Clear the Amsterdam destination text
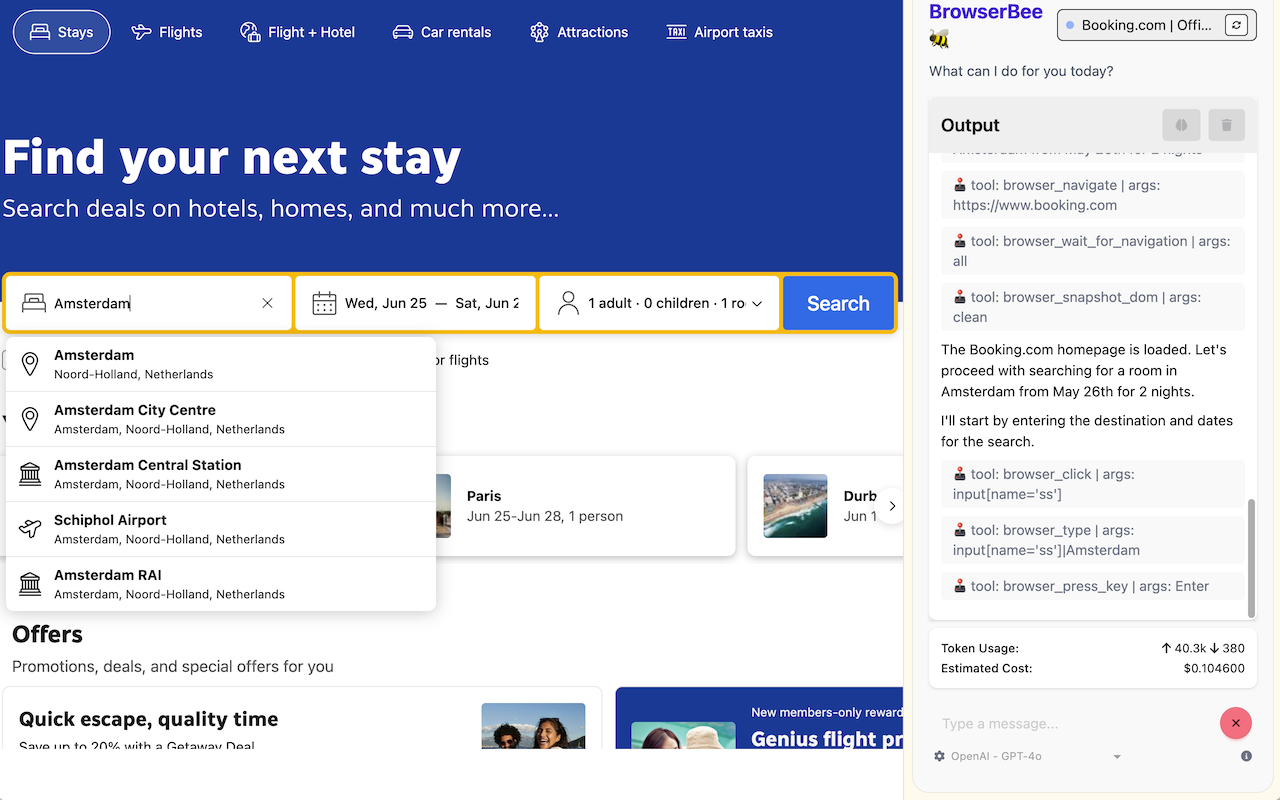The image size is (1280, 800). (x=267, y=303)
